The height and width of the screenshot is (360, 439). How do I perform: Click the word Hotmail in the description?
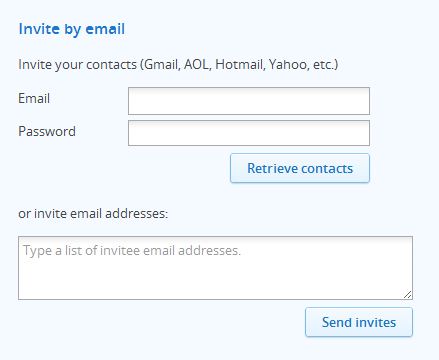(240, 64)
